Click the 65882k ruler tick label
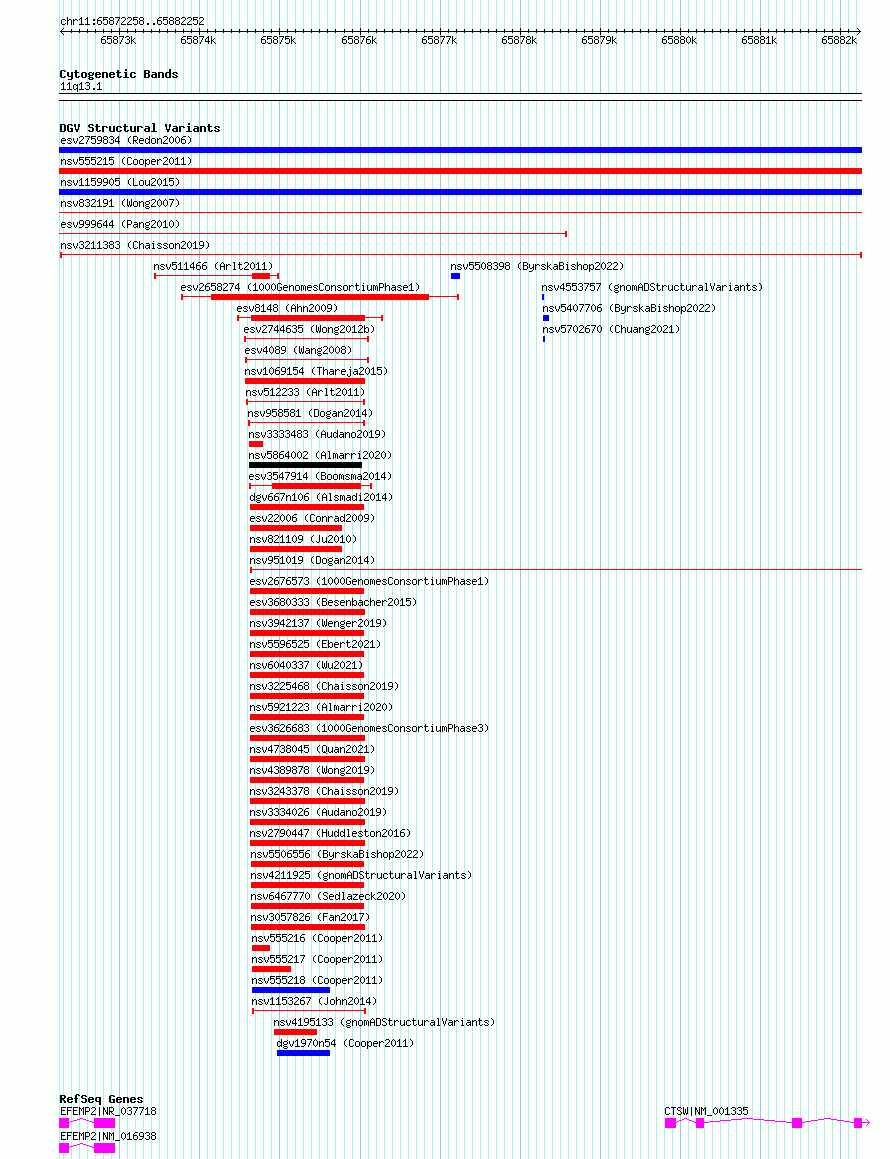Image resolution: width=890 pixels, height=1159 pixels. tap(839, 41)
